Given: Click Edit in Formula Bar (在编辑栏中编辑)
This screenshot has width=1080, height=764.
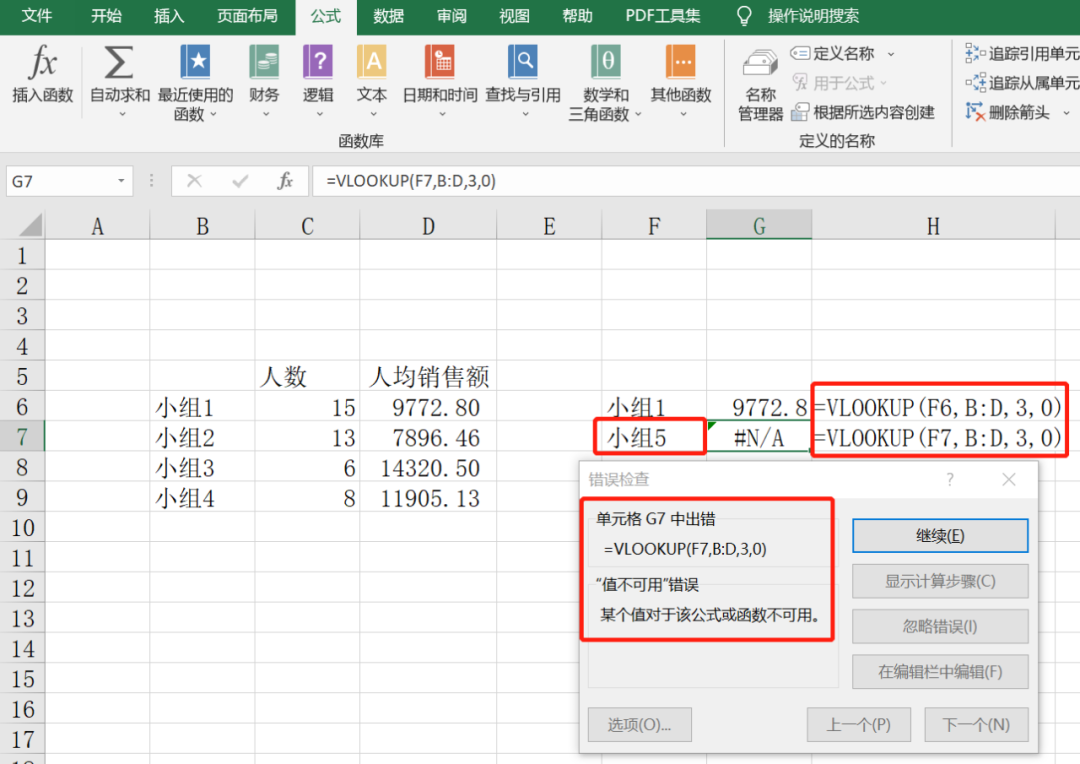Looking at the screenshot, I should coord(939,672).
